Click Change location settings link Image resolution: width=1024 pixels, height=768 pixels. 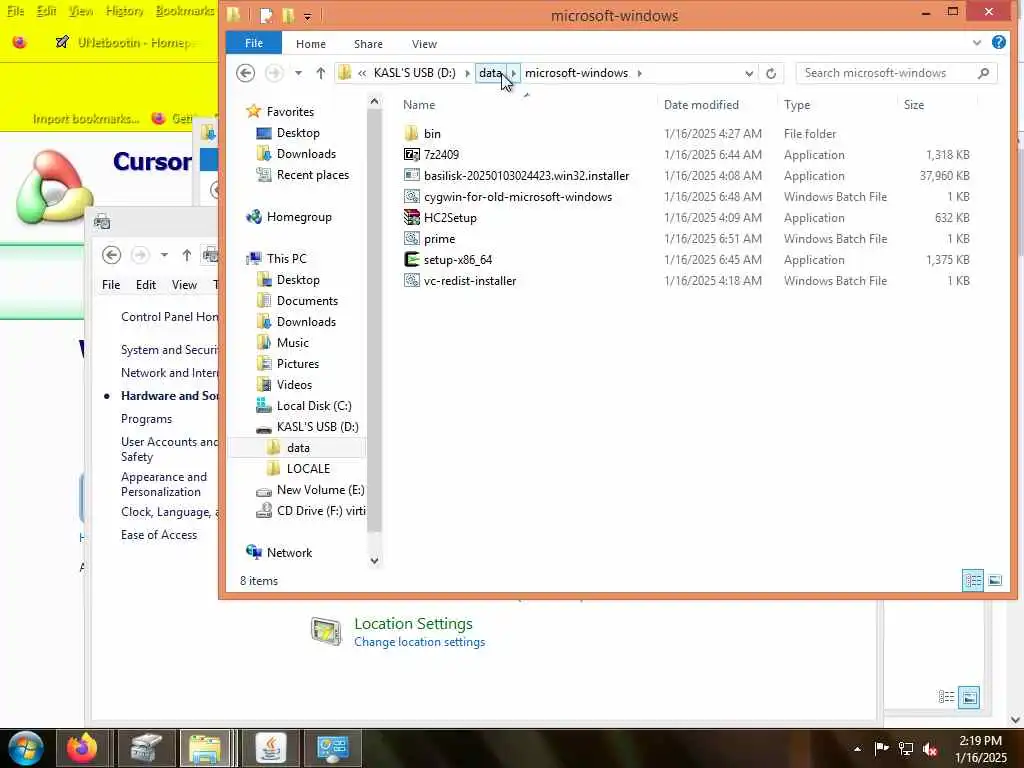tap(419, 642)
